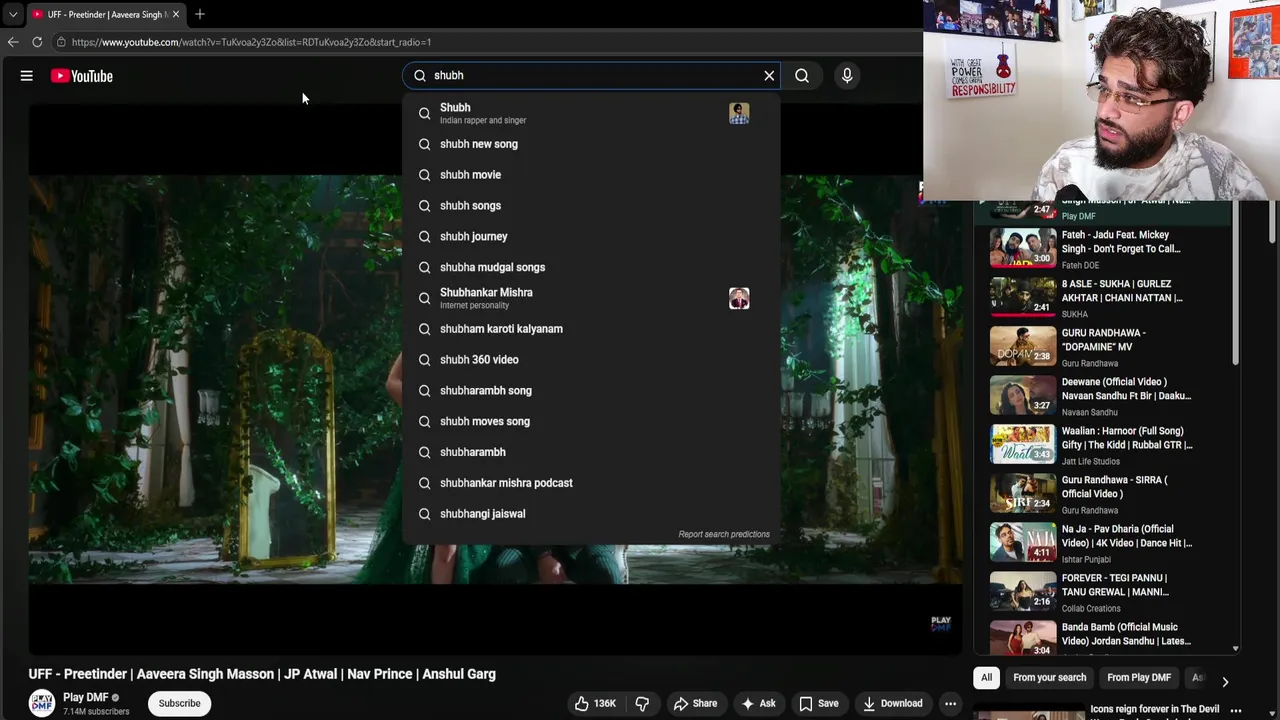Save video to a playlist
The height and width of the screenshot is (720, 1280).
pos(817,703)
